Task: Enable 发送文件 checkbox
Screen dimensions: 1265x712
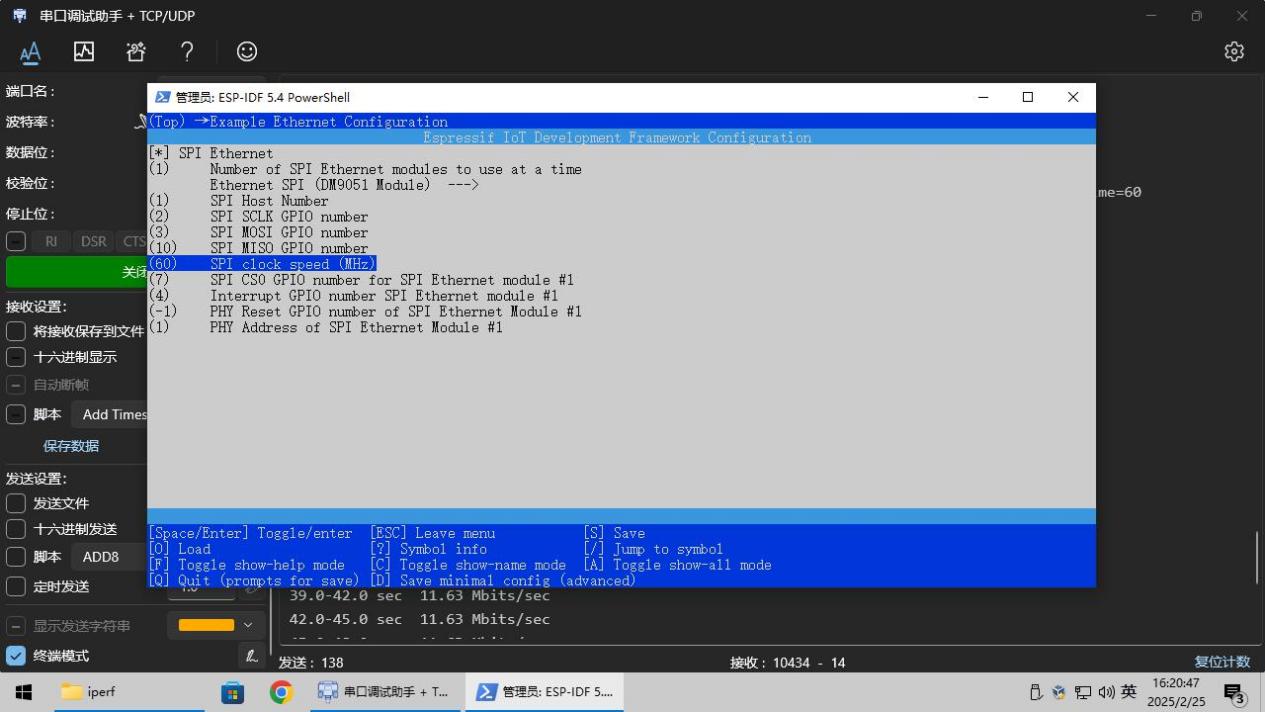Action: [16, 503]
